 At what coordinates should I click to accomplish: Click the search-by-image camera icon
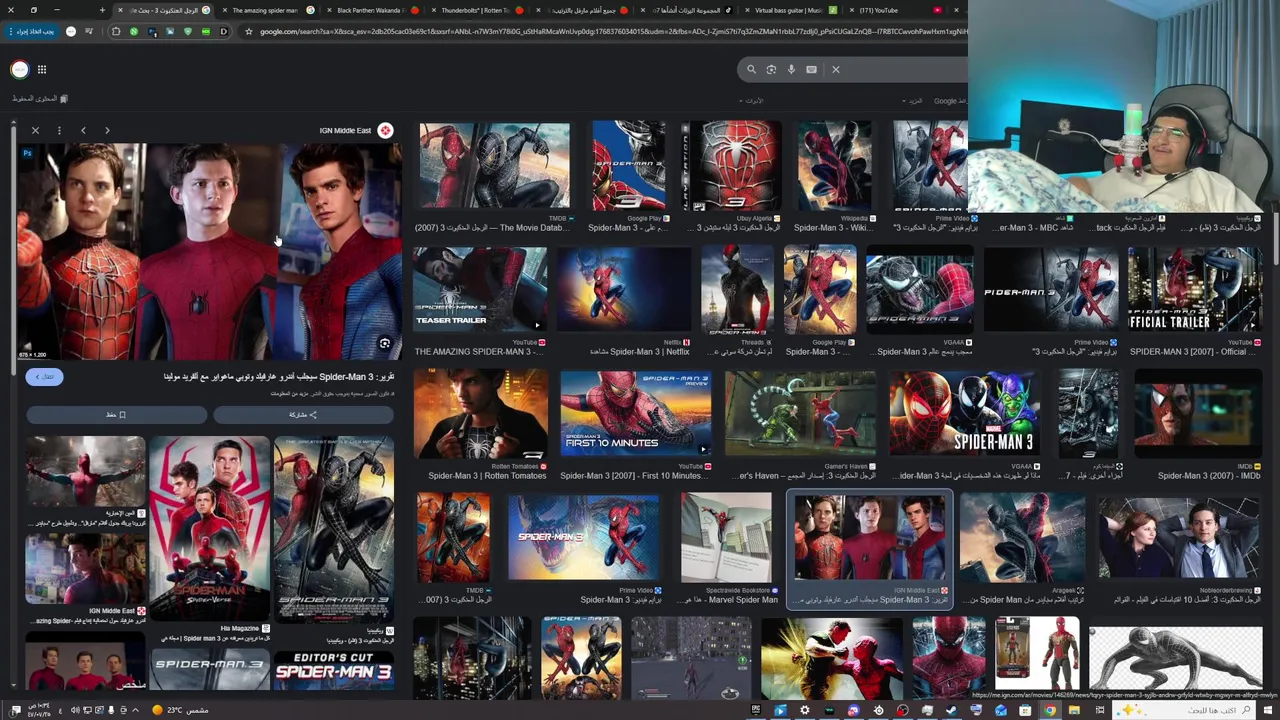[x=771, y=69]
